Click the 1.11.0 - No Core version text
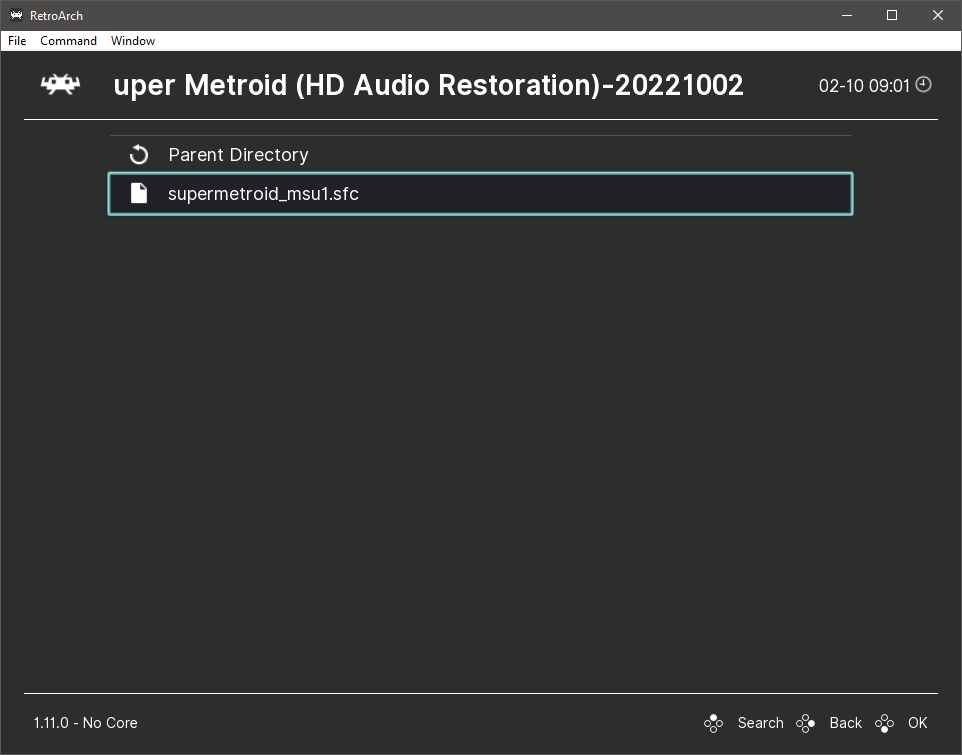The image size is (962, 755). [x=86, y=723]
